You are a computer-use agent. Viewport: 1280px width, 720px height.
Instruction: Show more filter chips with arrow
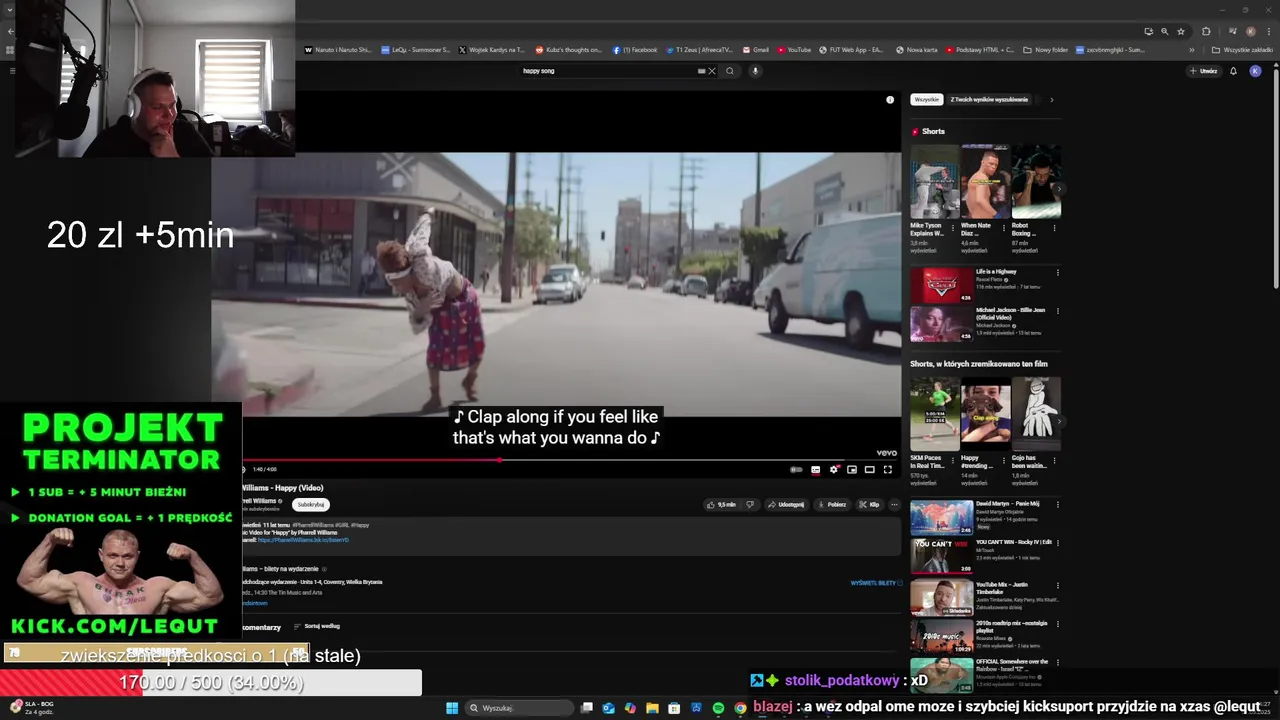[1051, 99]
